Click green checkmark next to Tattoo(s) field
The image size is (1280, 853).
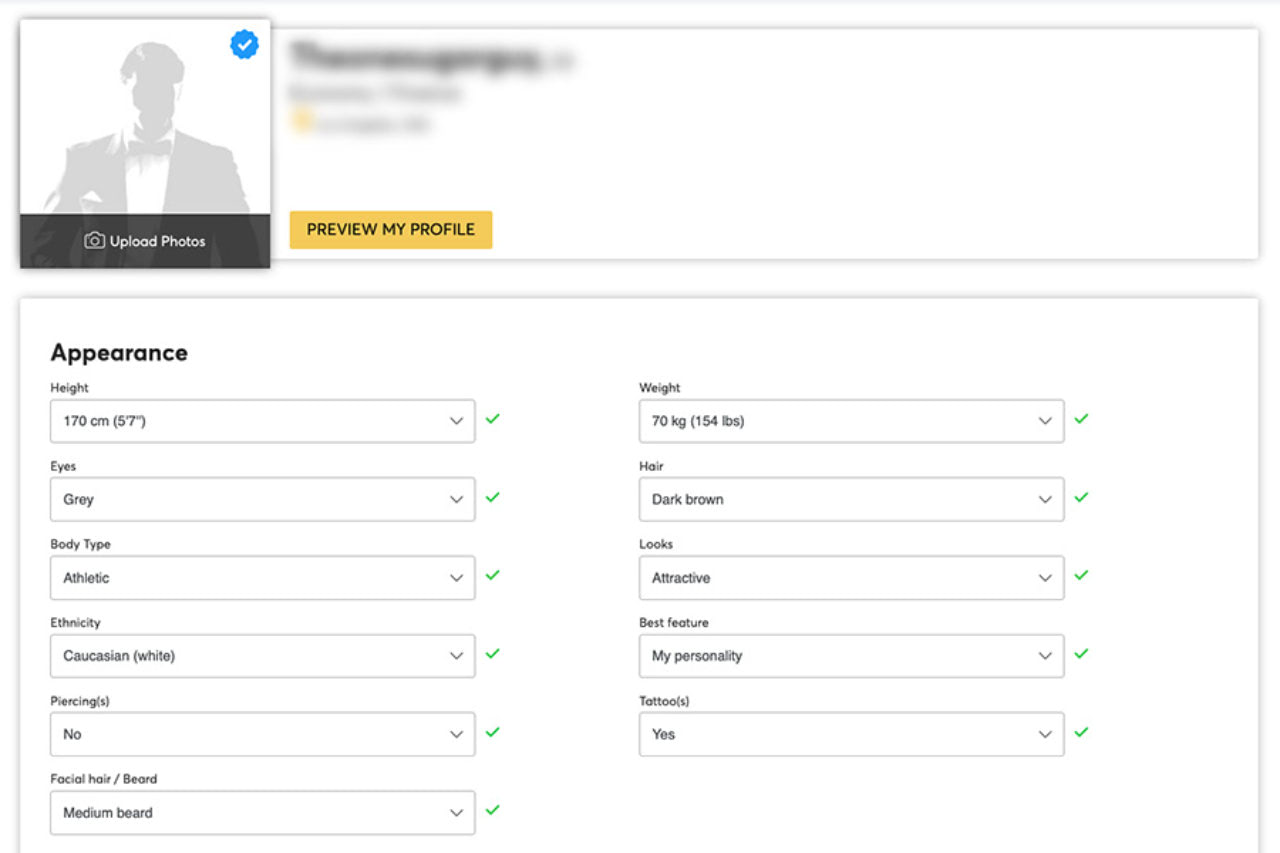point(1081,732)
